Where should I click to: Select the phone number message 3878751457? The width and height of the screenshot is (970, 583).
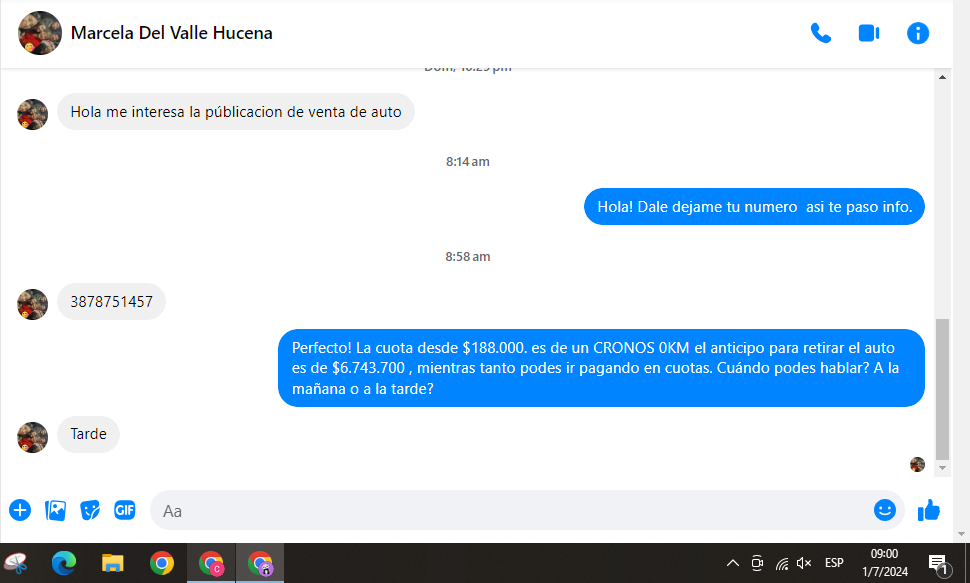111,301
